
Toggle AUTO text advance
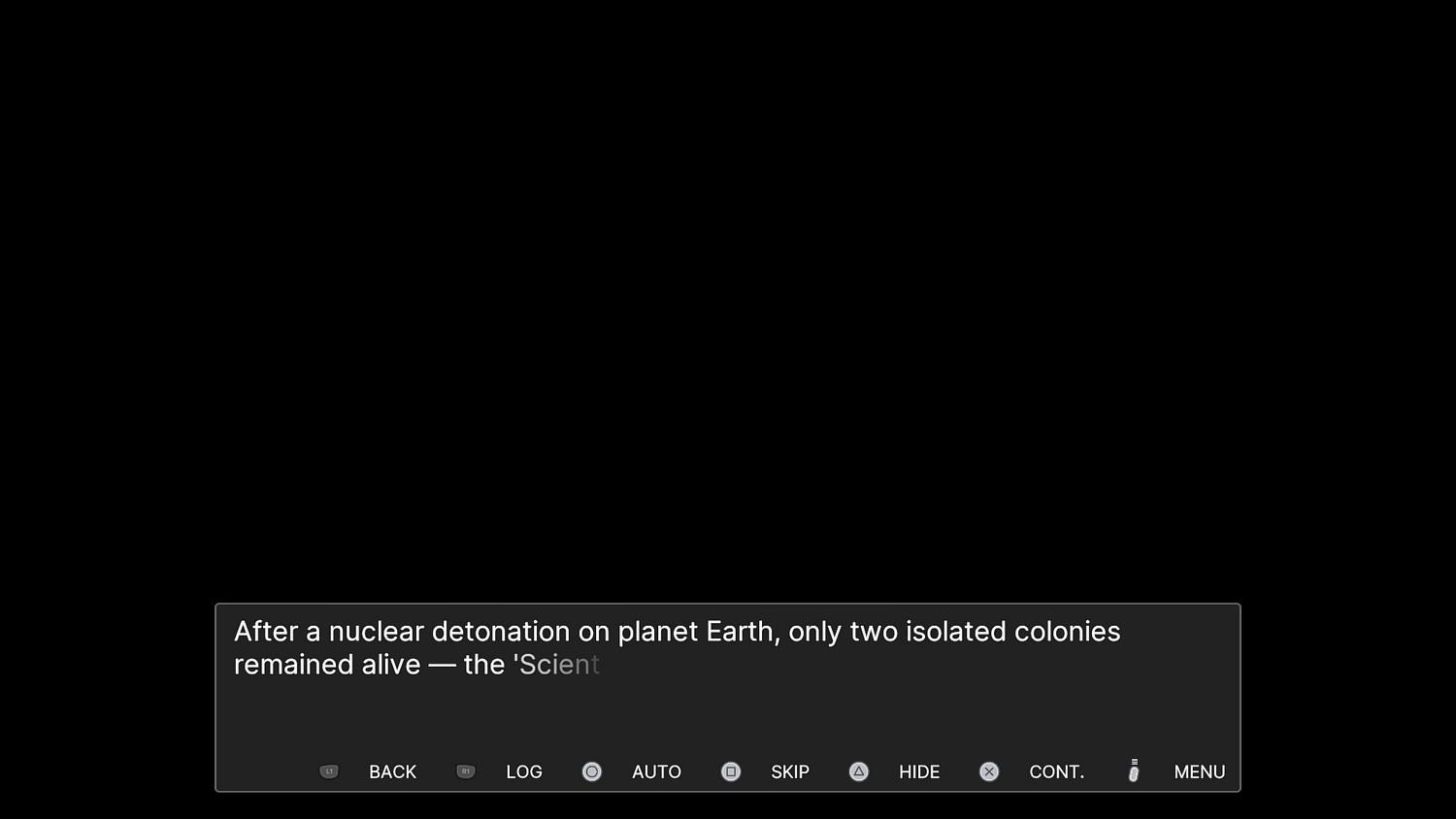(x=656, y=772)
